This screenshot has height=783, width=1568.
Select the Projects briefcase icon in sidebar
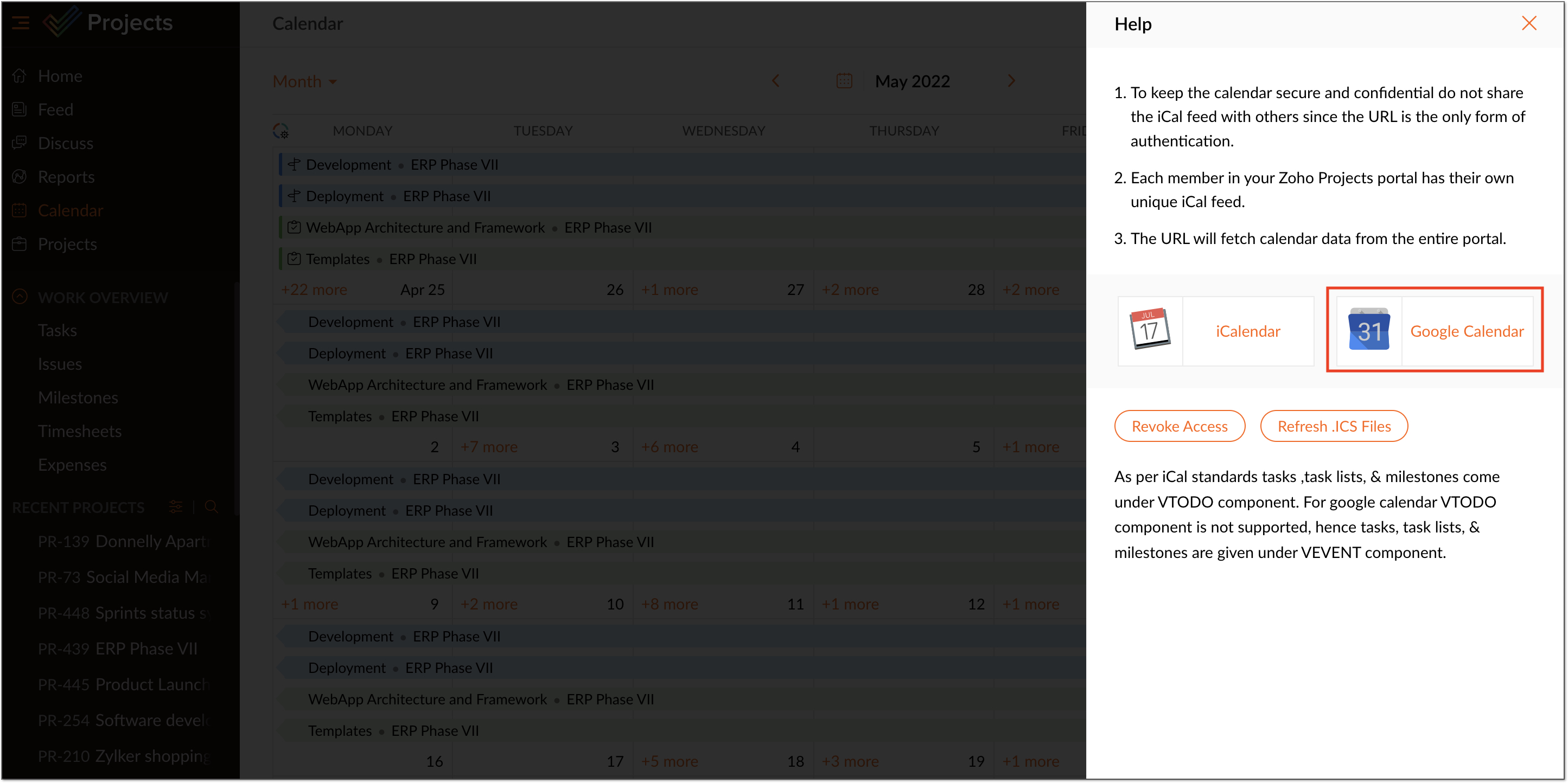tap(20, 243)
